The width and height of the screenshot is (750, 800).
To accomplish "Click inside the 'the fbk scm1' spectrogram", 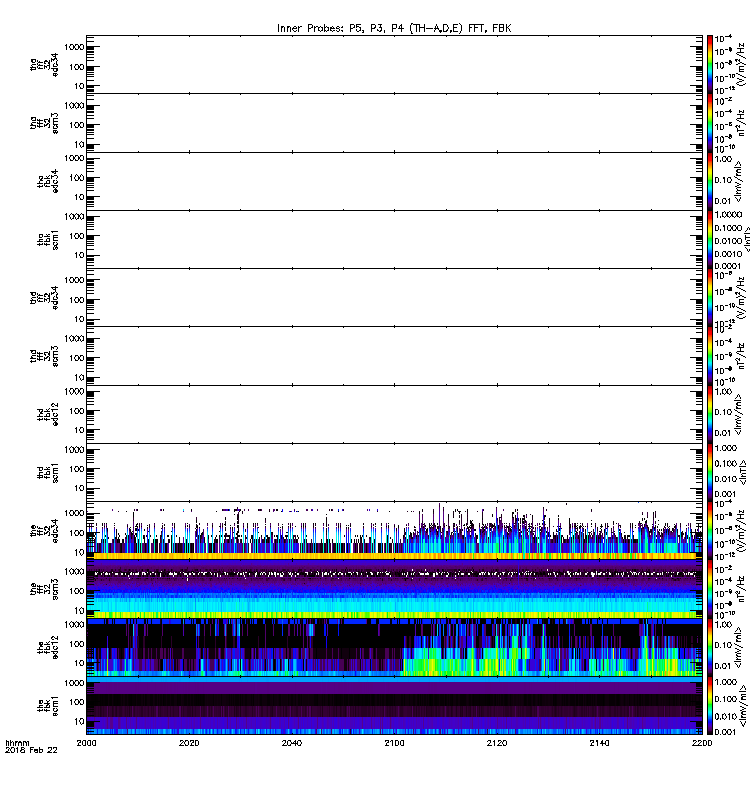I will [x=394, y=705].
